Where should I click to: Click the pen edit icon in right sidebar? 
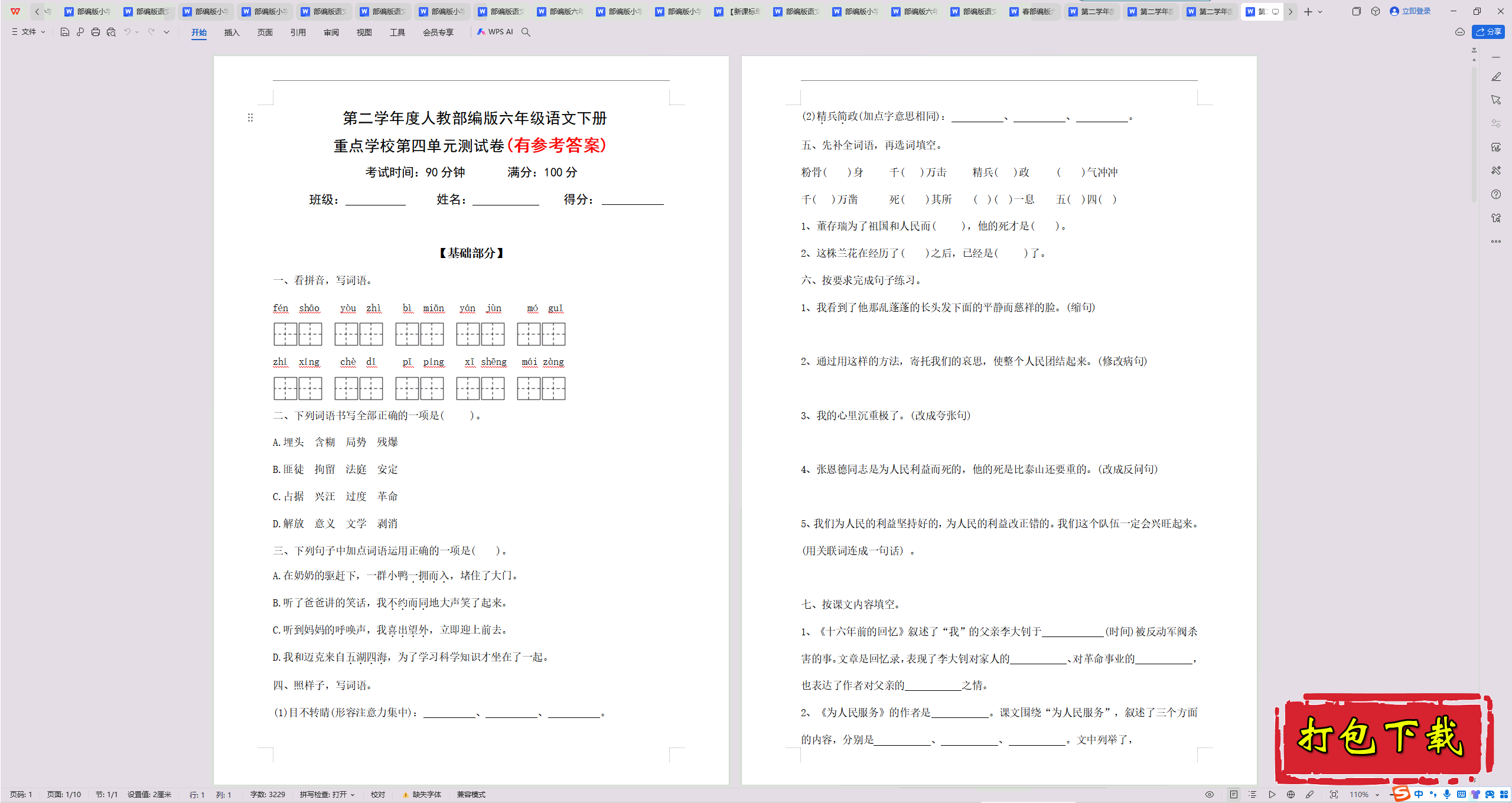coord(1496,77)
